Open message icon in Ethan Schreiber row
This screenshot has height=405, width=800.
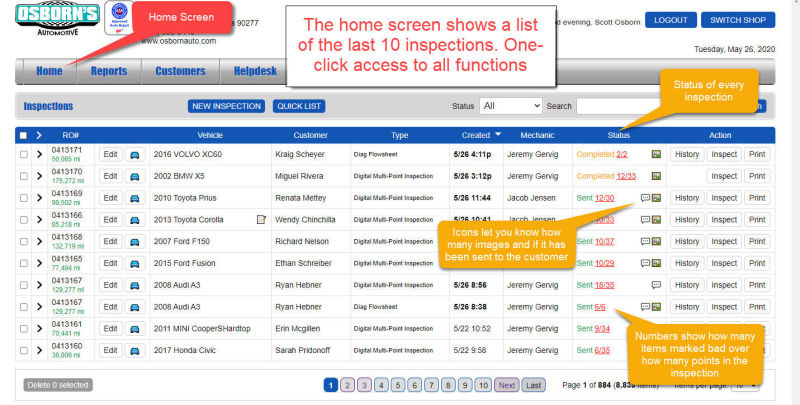[645, 263]
